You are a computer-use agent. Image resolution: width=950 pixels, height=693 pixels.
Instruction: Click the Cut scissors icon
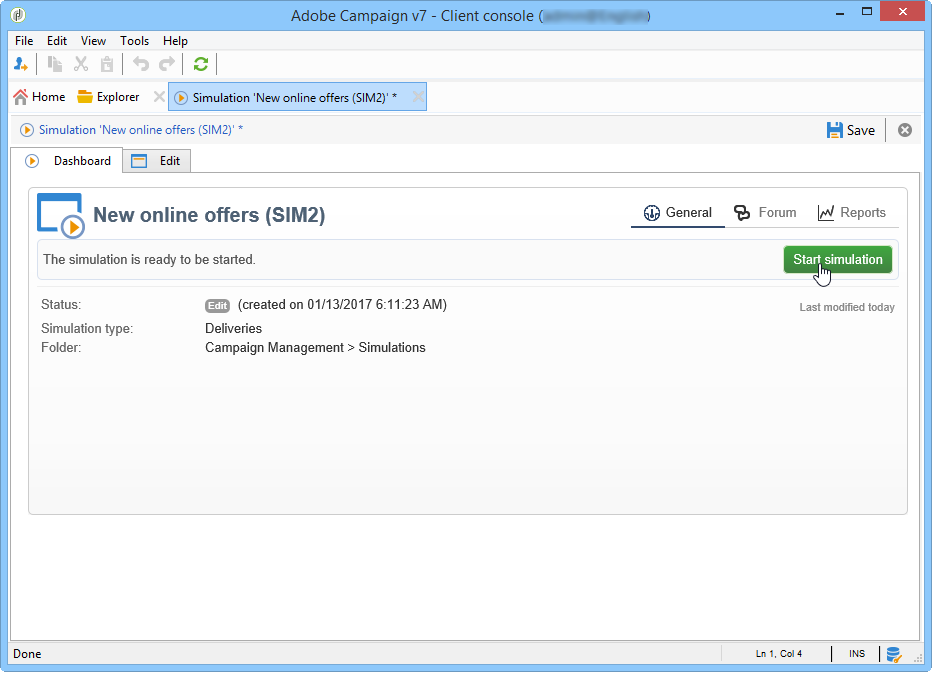(81, 64)
